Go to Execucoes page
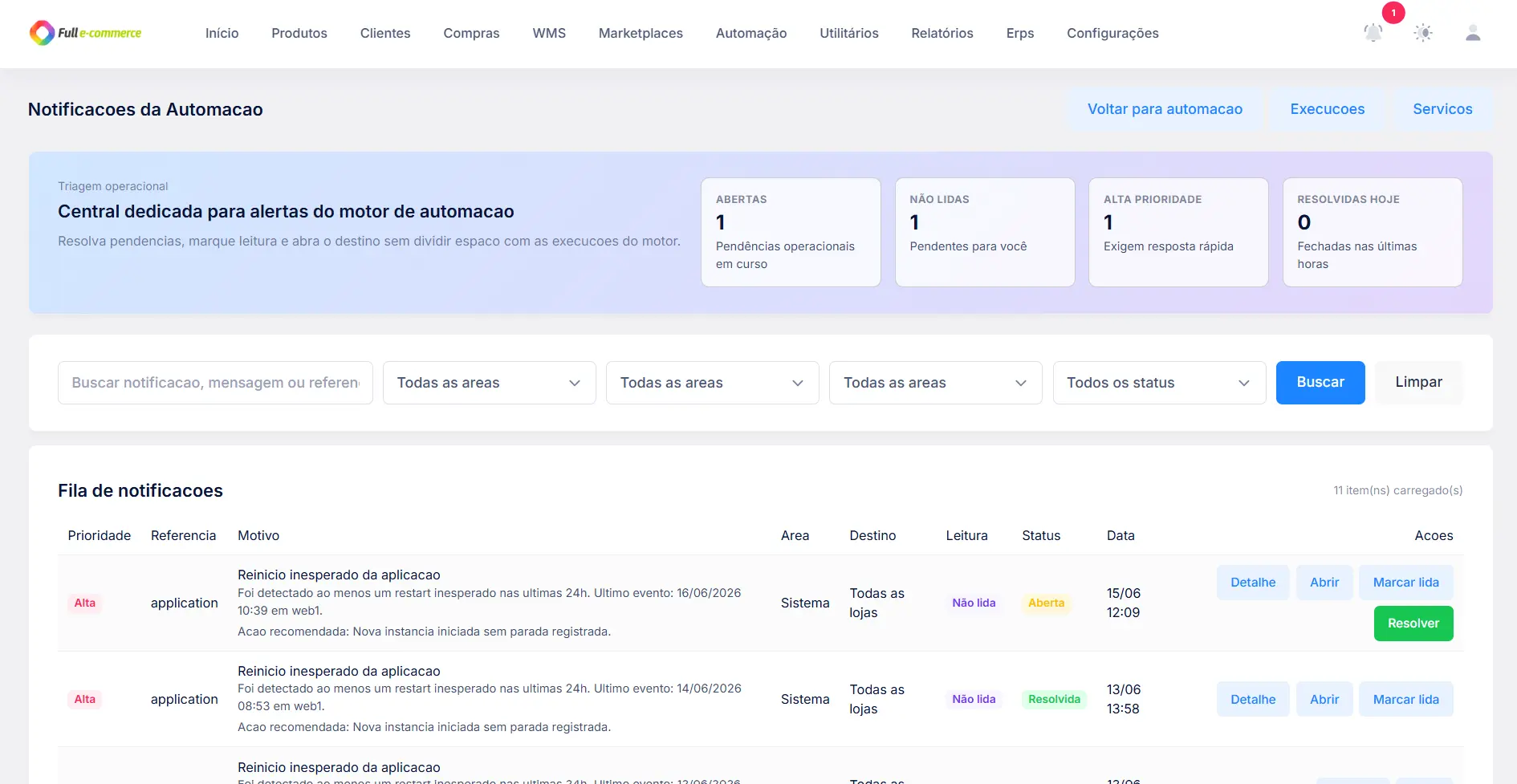The width and height of the screenshot is (1517, 784). point(1328,109)
